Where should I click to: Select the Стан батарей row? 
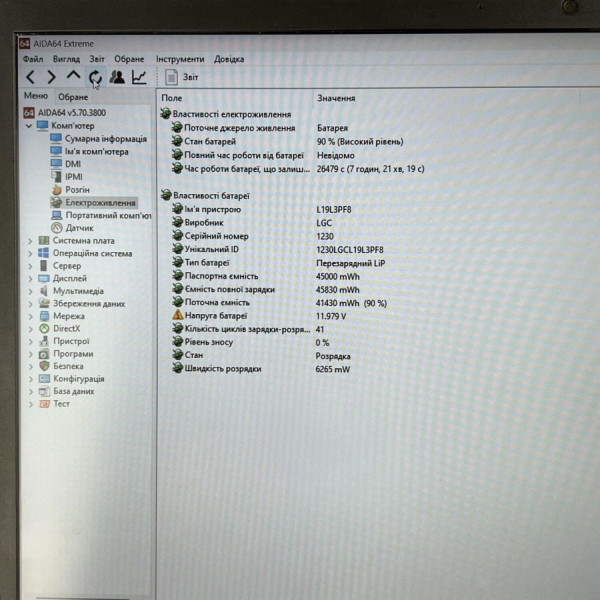(287, 142)
